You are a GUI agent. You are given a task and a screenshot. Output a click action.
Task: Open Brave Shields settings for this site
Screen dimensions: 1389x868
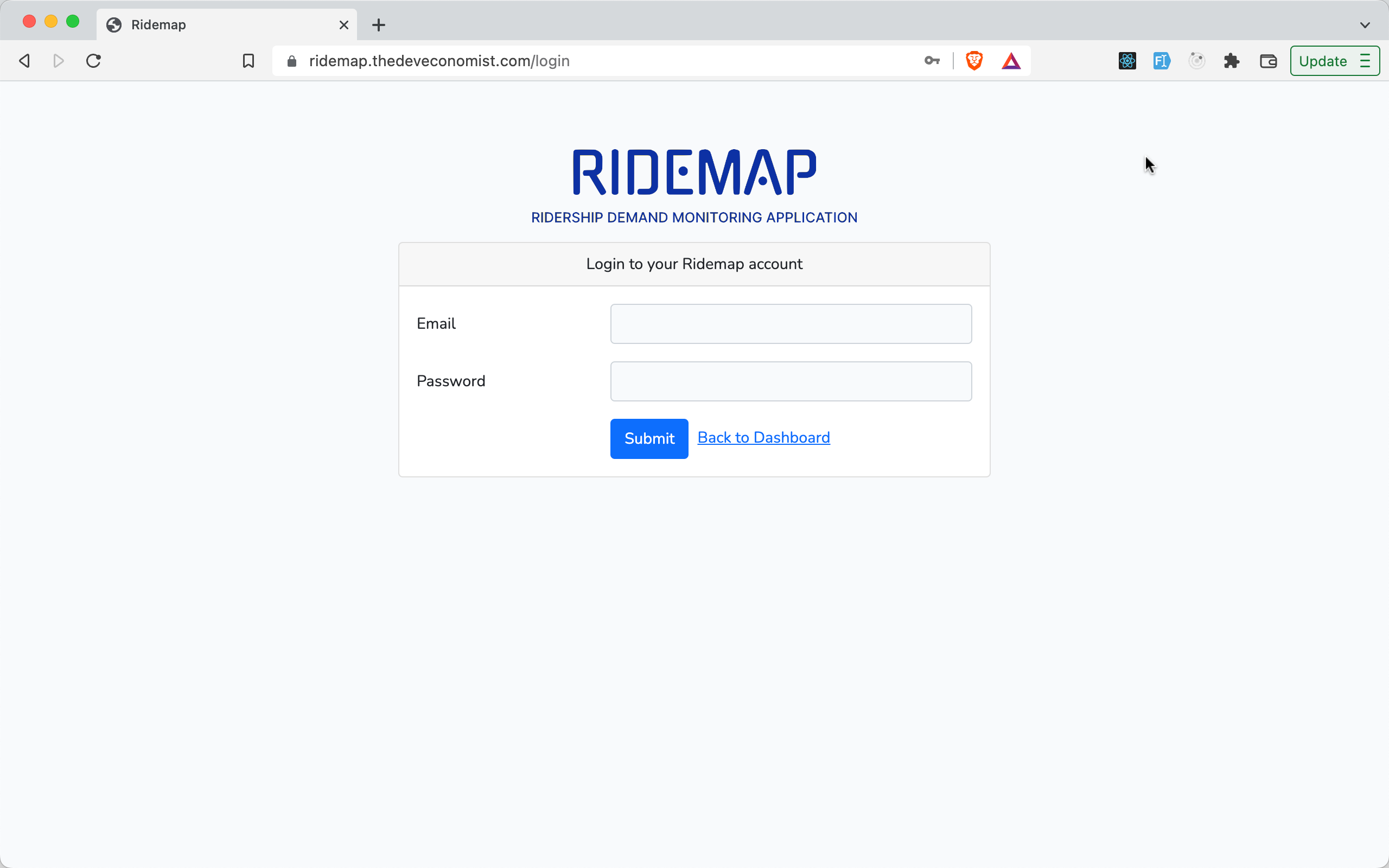point(974,60)
